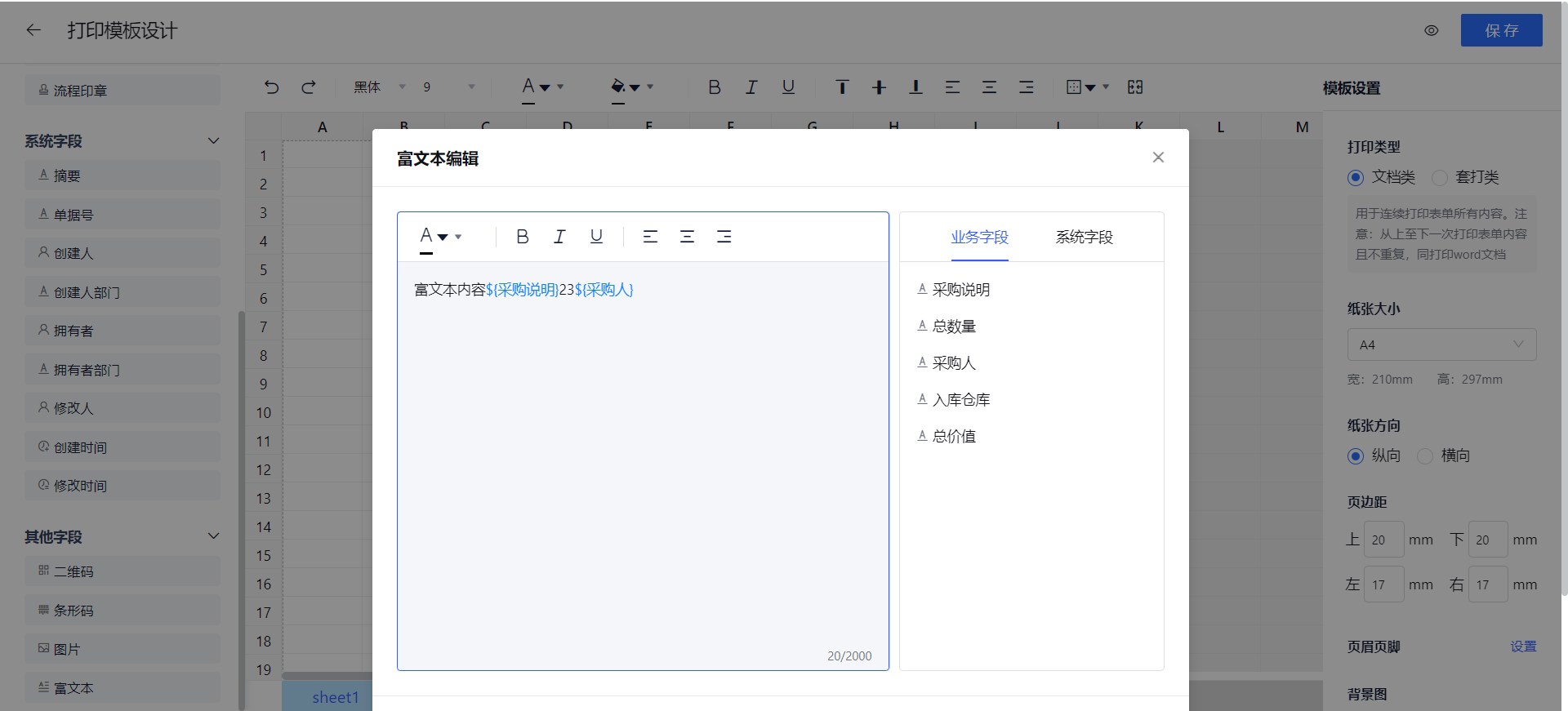The image size is (1568, 711).
Task: Toggle italic in rich text editor
Action: pos(559,237)
